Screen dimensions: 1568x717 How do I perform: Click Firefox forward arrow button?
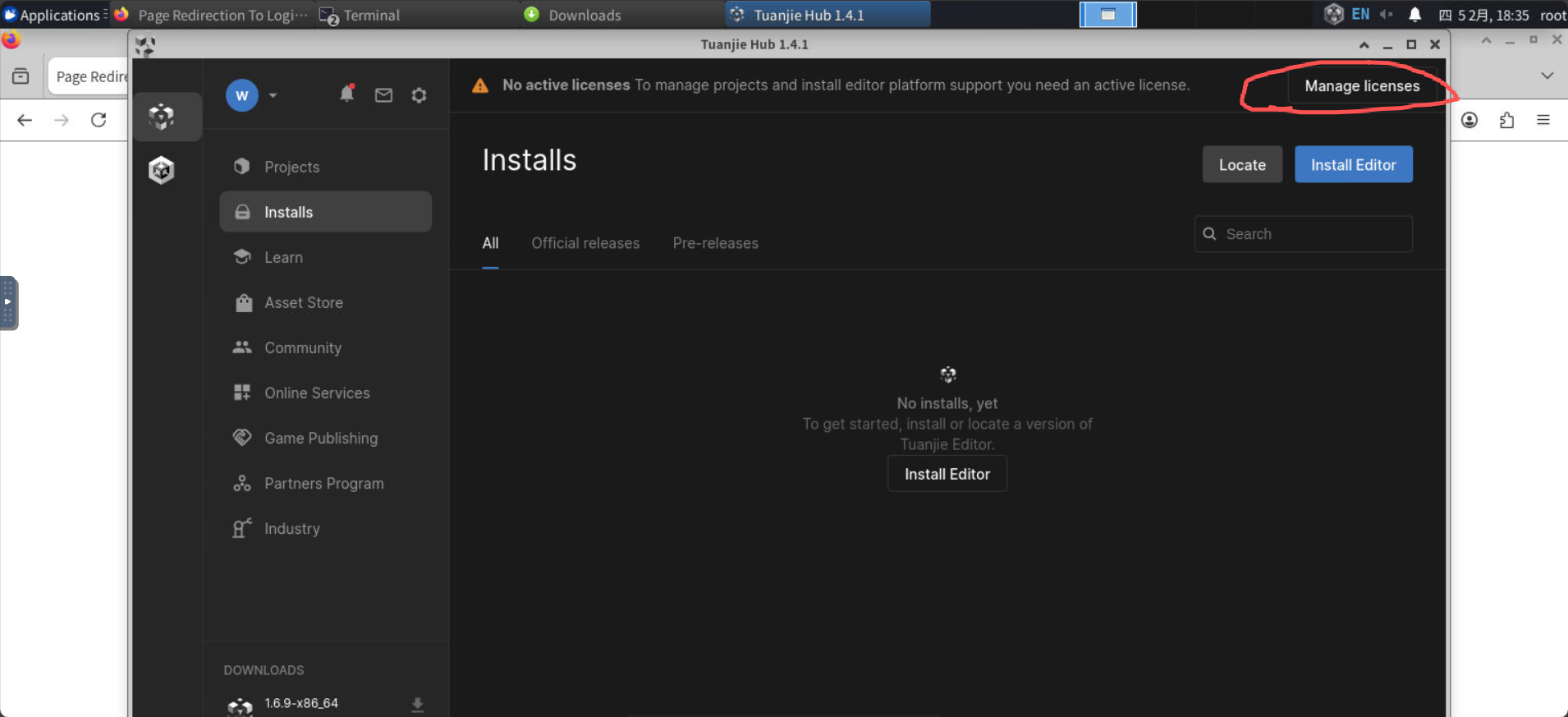point(62,120)
